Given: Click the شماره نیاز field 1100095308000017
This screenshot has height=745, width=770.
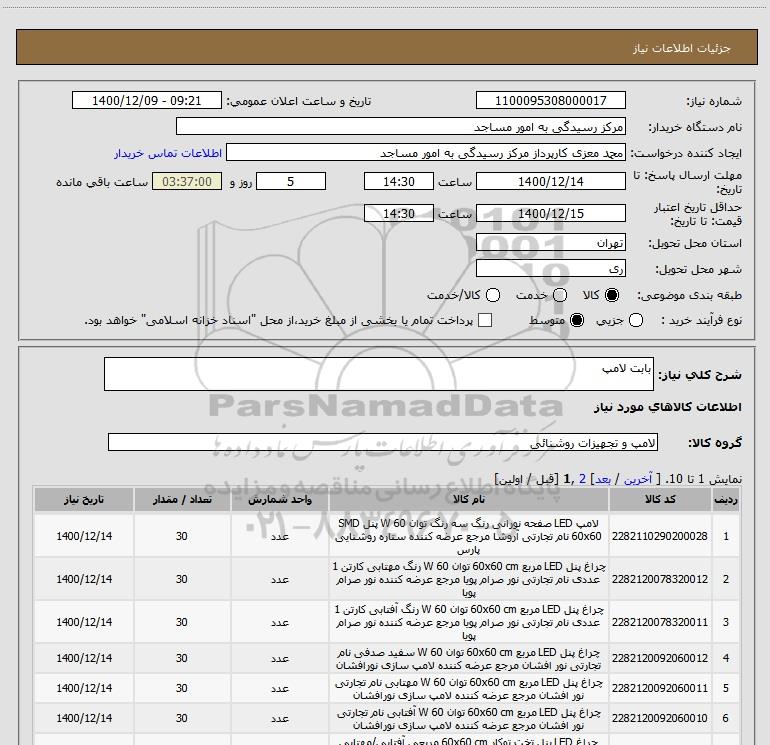Looking at the screenshot, I should (x=550, y=100).
